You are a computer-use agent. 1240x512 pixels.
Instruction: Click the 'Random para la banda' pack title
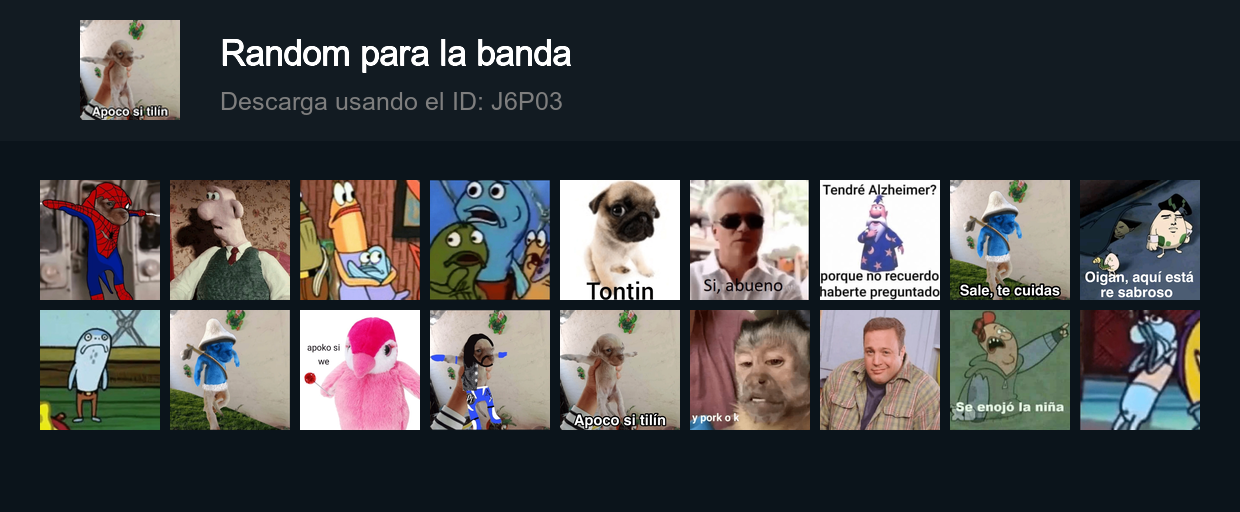tap(396, 54)
